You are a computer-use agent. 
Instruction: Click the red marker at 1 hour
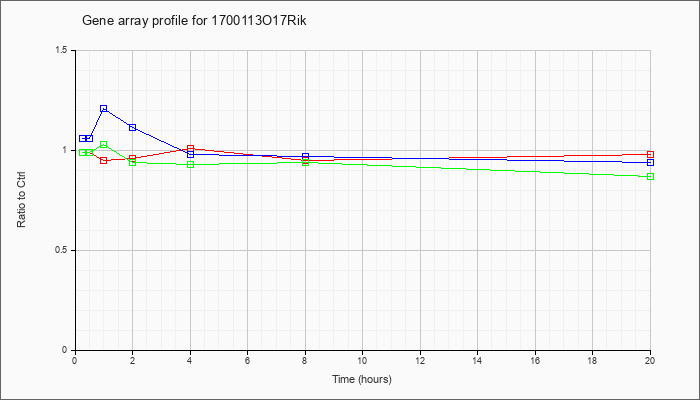tap(104, 160)
